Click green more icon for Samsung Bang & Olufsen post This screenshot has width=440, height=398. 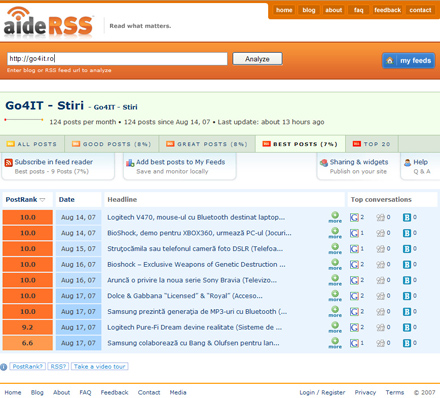click(335, 343)
